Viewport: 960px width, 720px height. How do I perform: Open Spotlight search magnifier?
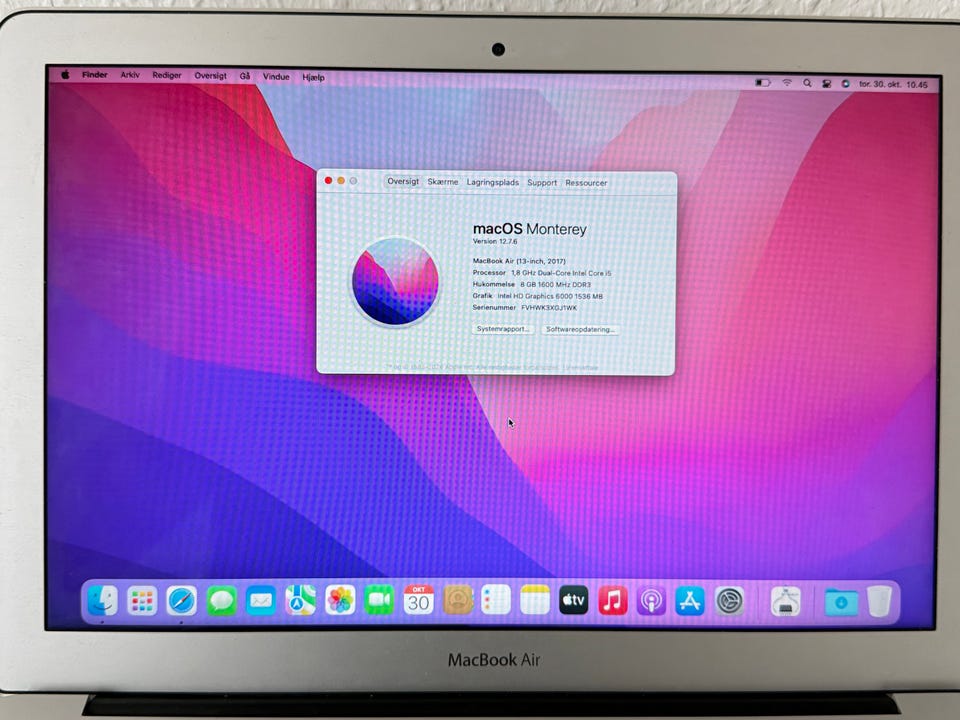click(807, 83)
